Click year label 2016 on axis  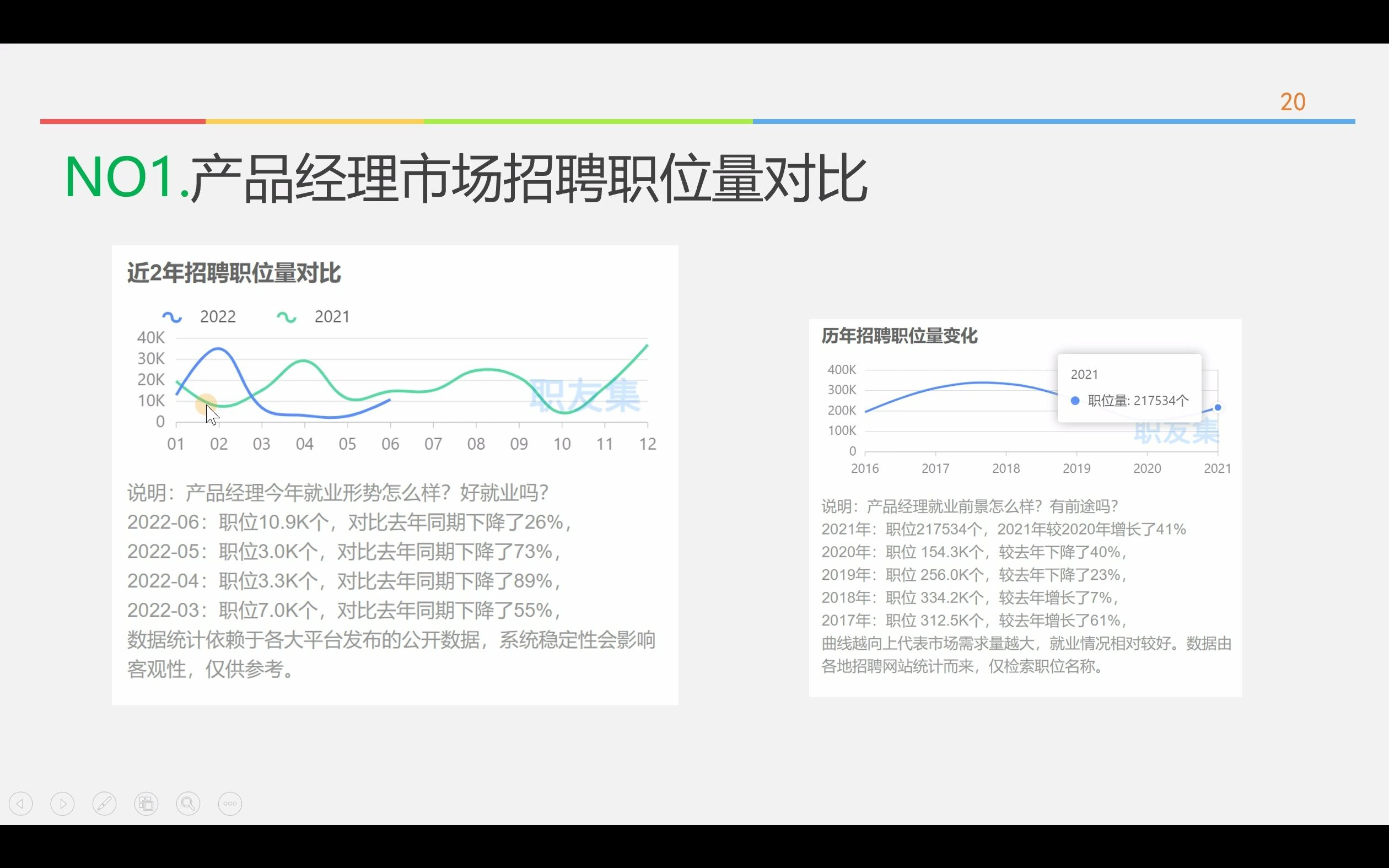[x=864, y=468]
